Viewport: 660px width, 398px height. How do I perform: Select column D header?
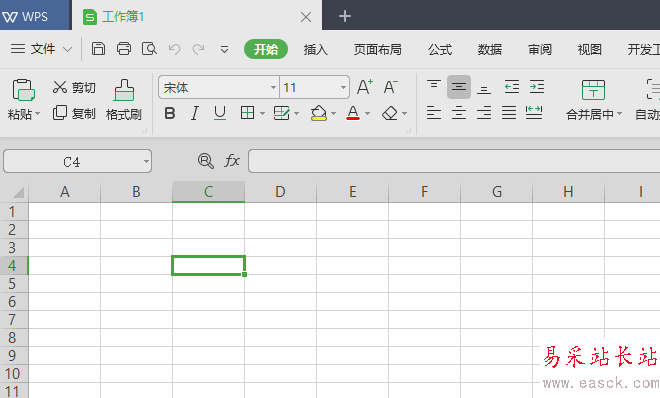click(x=280, y=192)
